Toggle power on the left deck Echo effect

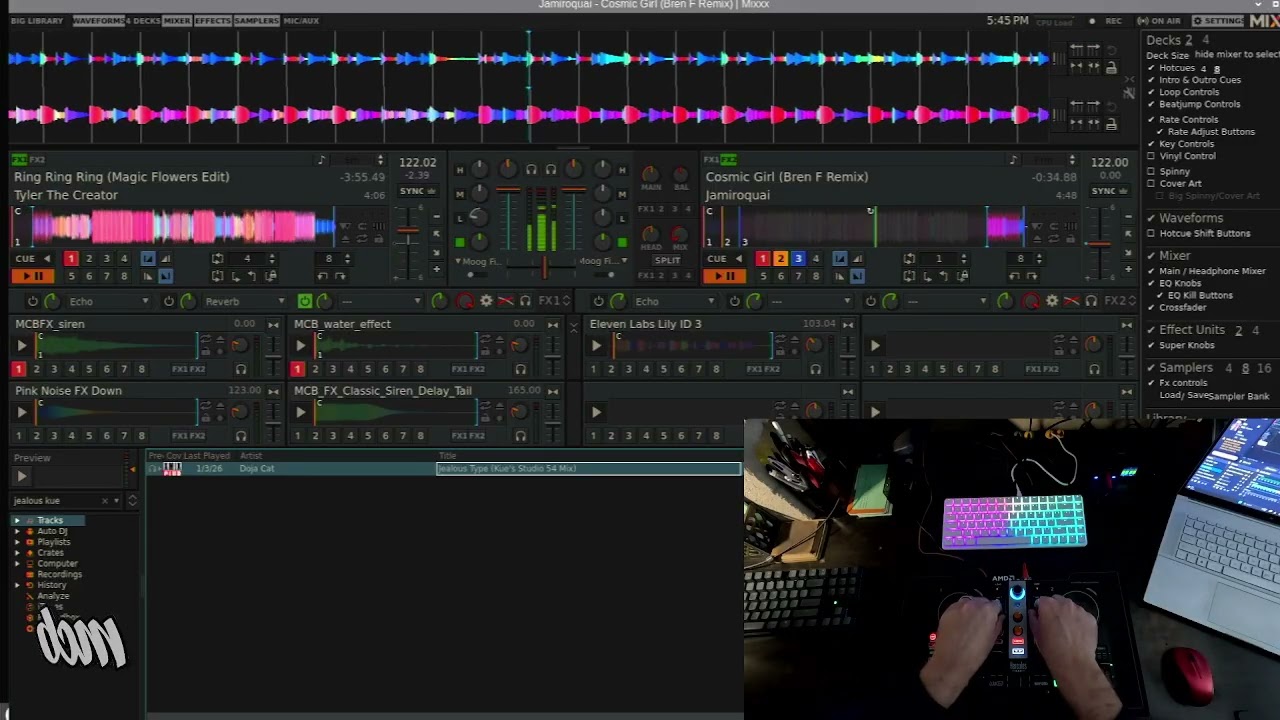click(33, 301)
